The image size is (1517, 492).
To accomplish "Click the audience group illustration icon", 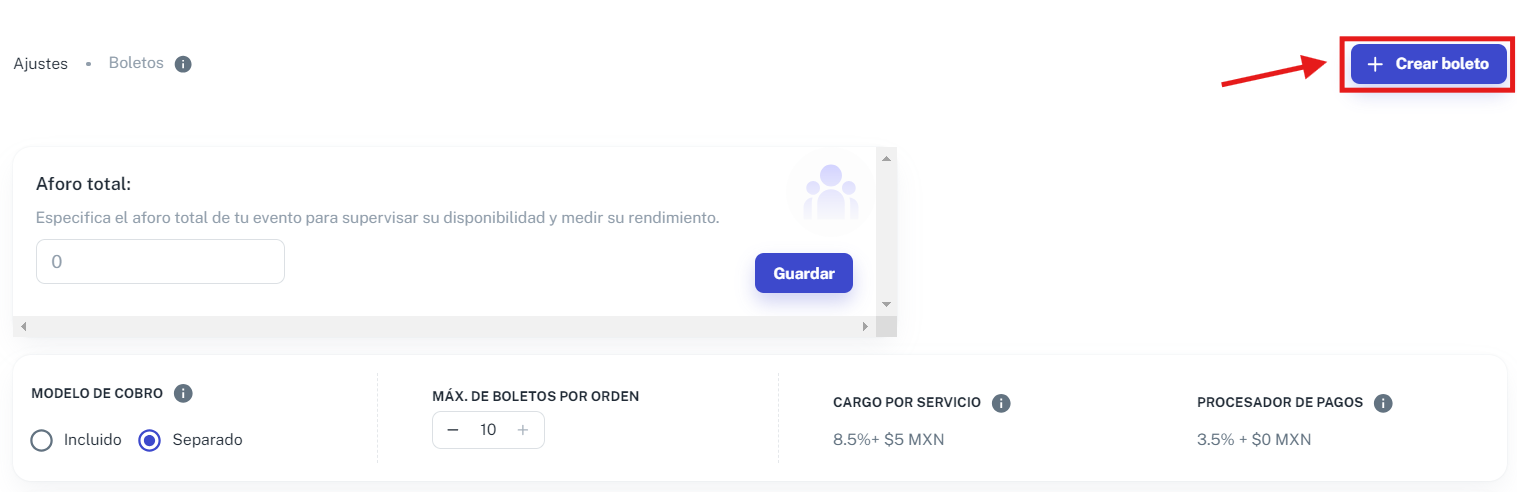I will coord(831,191).
